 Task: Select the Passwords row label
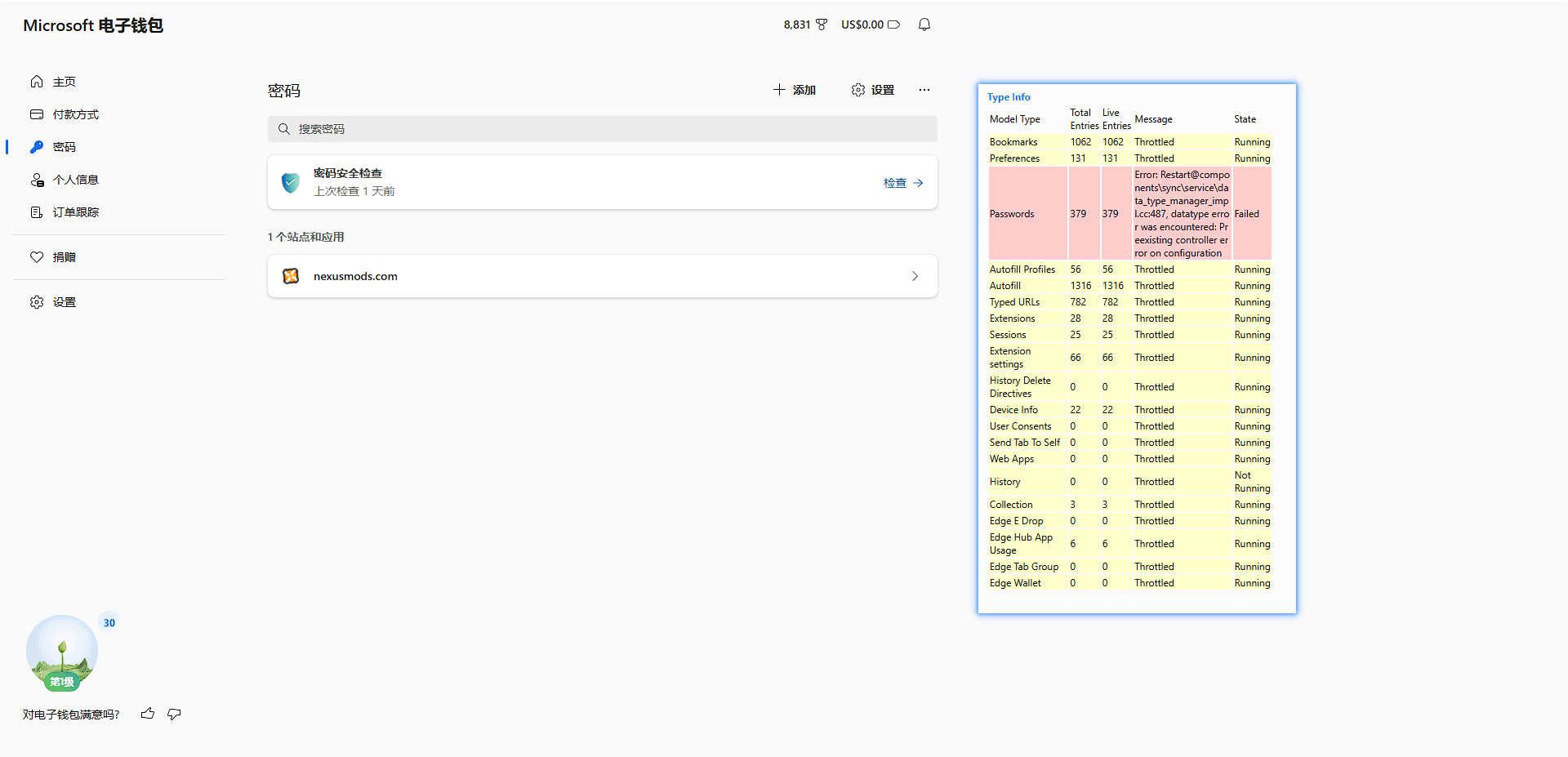[1012, 214]
